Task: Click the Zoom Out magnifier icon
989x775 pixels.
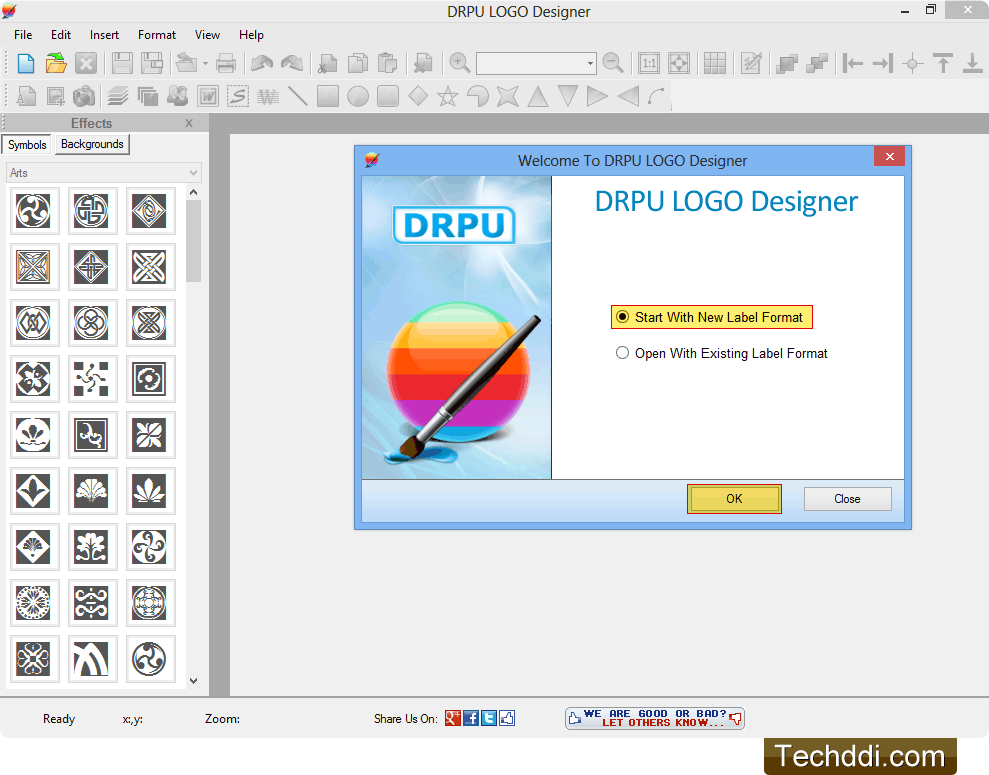Action: click(x=612, y=64)
